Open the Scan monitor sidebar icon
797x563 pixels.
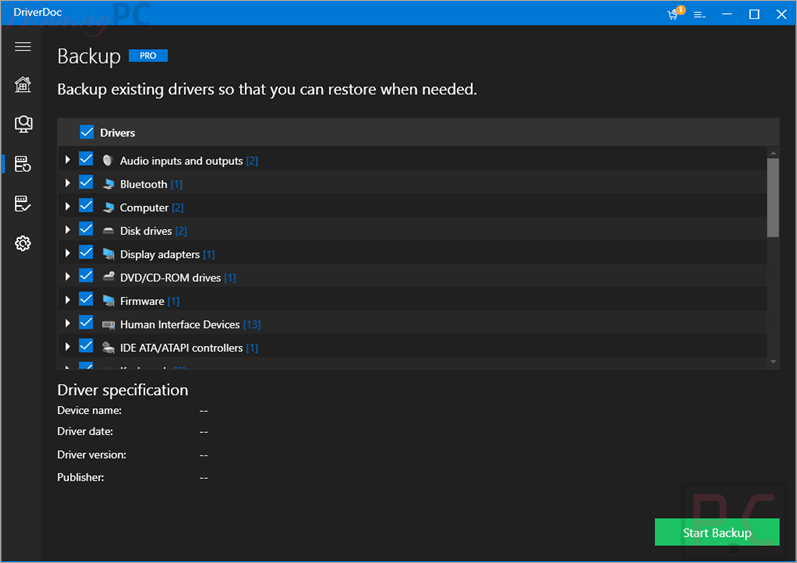(x=23, y=124)
